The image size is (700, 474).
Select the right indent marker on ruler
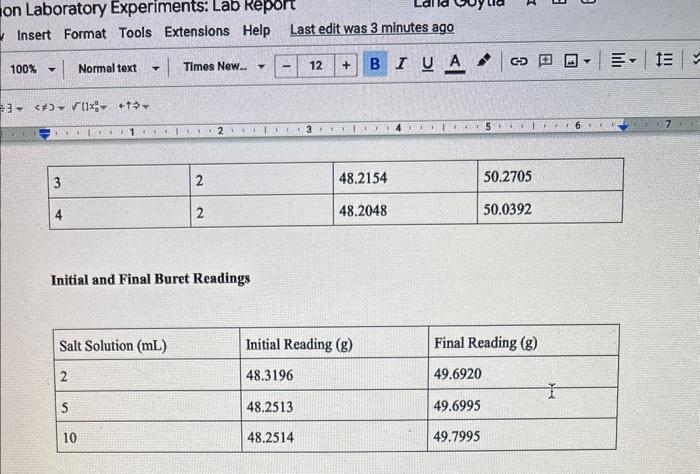[x=623, y=127]
